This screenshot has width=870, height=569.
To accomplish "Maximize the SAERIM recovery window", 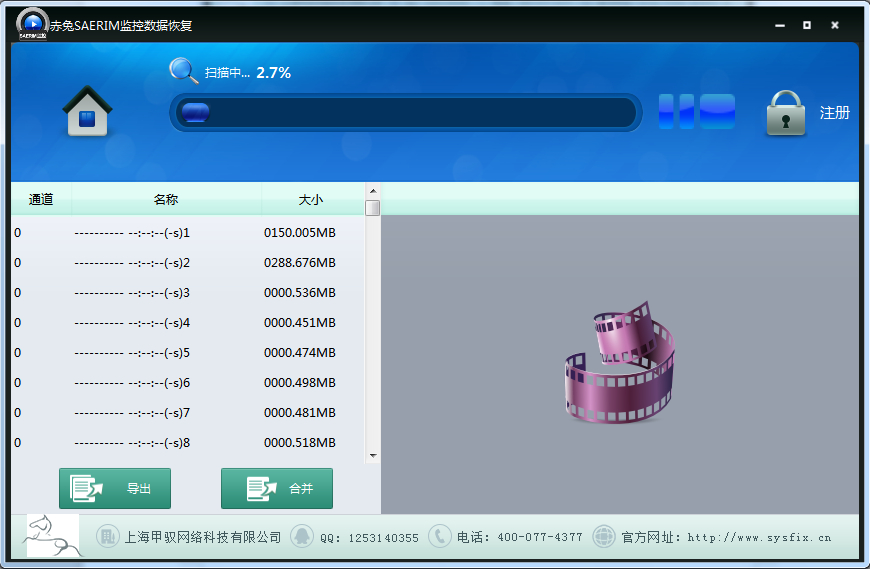I will (807, 25).
